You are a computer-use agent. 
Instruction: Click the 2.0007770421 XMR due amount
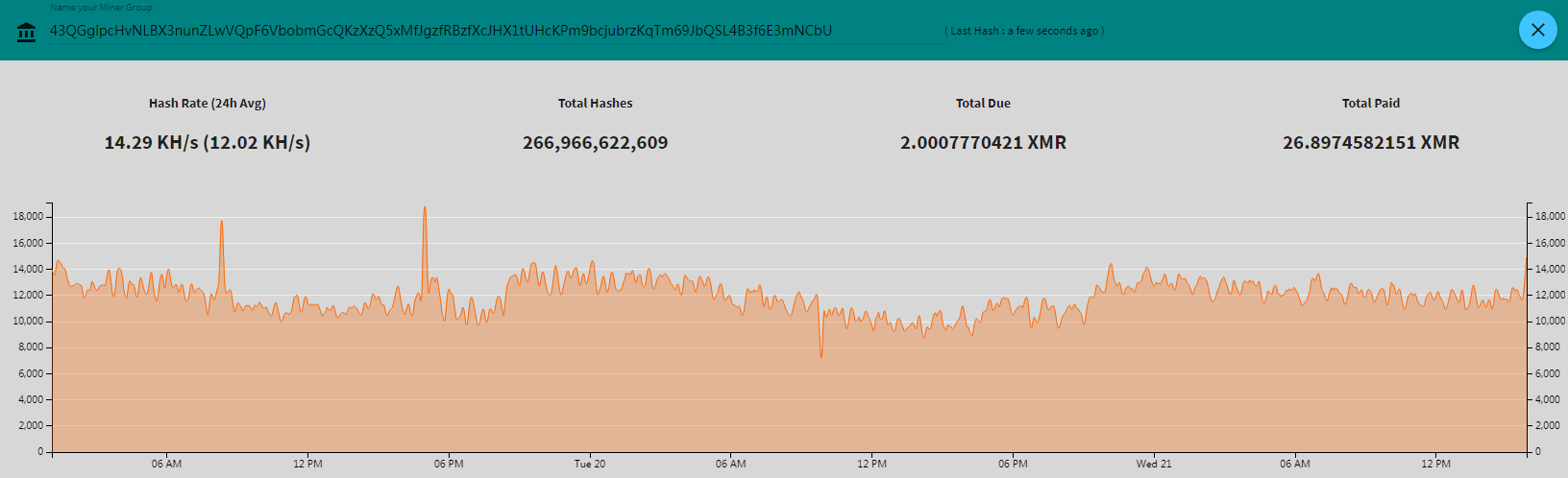tap(983, 143)
